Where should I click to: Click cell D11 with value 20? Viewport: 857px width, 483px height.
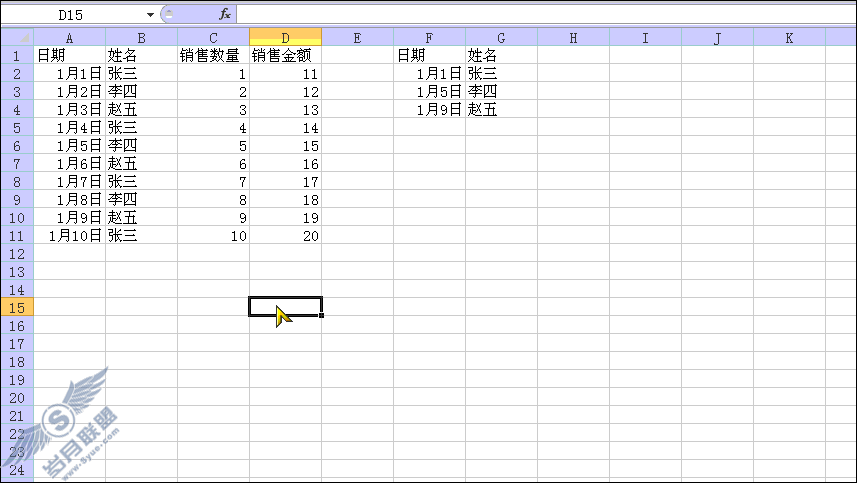(x=285, y=235)
